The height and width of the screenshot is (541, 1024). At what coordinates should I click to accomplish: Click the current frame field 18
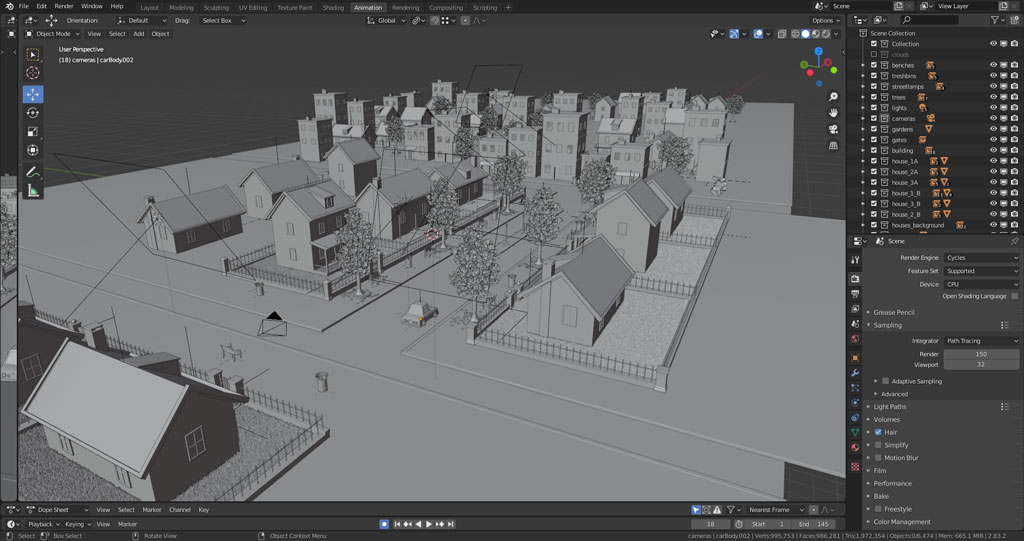711,524
